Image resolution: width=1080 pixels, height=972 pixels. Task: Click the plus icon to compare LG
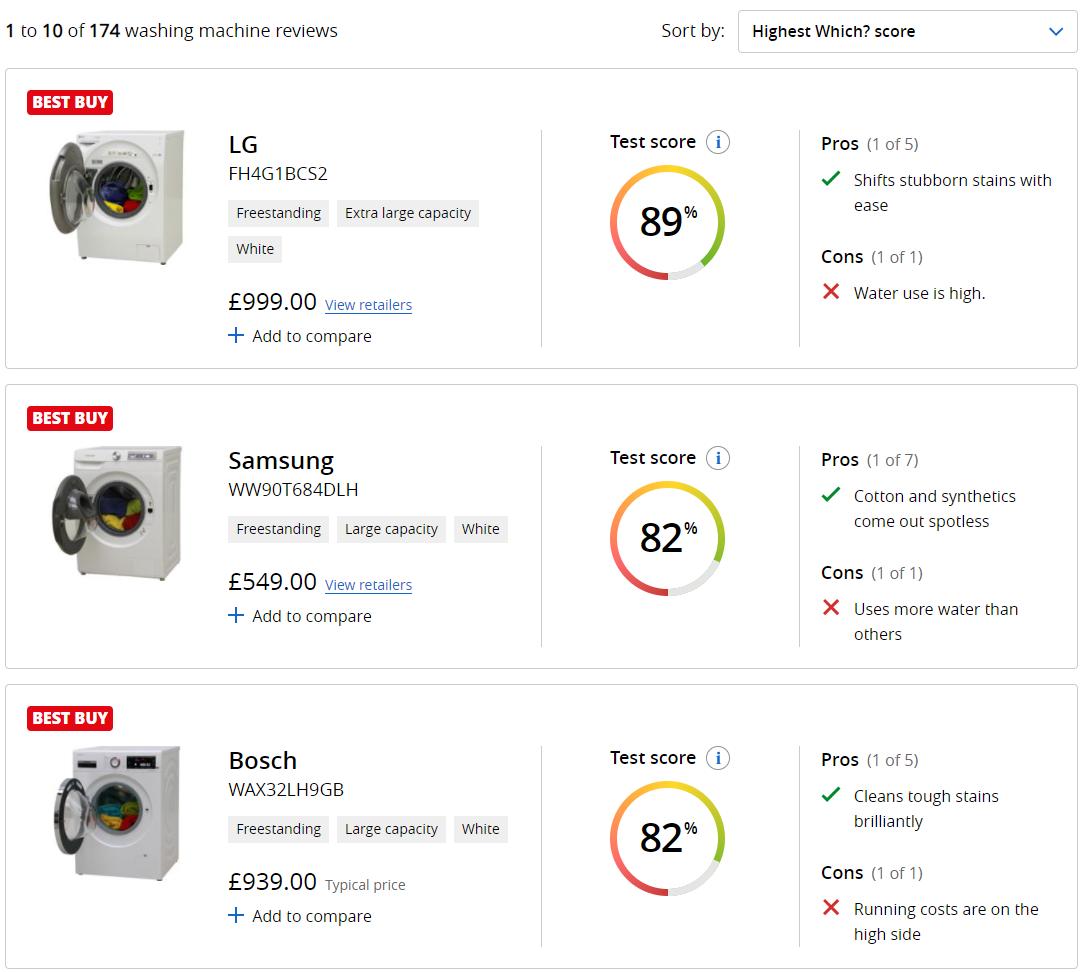(236, 336)
